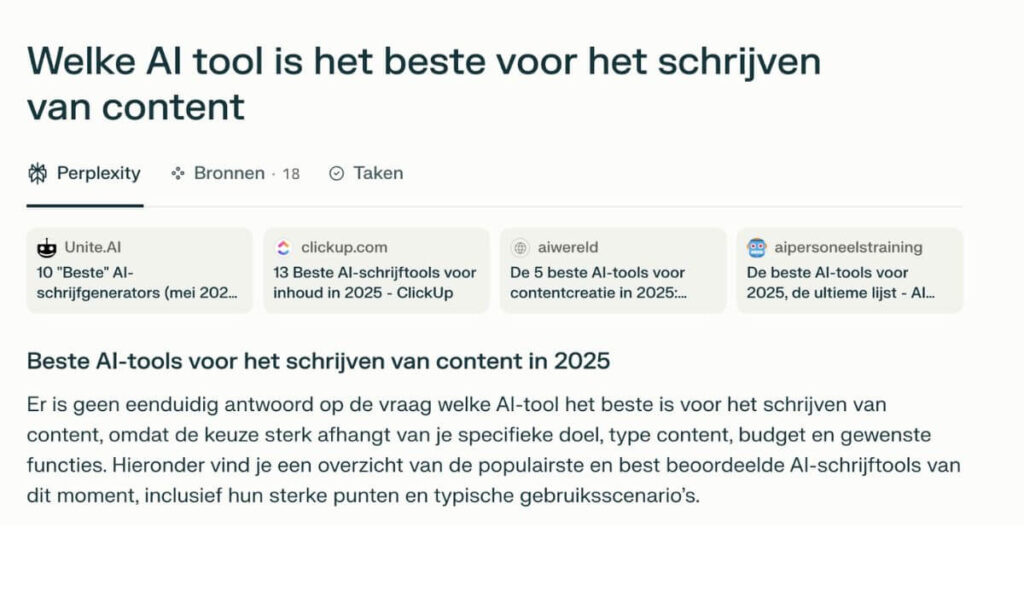1024x597 pixels.
Task: Click the ClickUp logo favicon
Action: click(283, 247)
